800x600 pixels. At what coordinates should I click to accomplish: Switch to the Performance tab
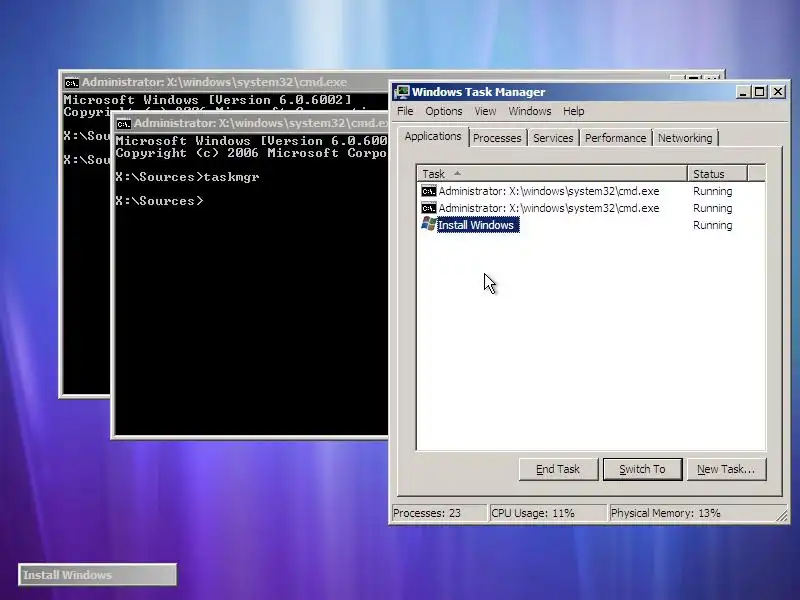click(x=615, y=138)
